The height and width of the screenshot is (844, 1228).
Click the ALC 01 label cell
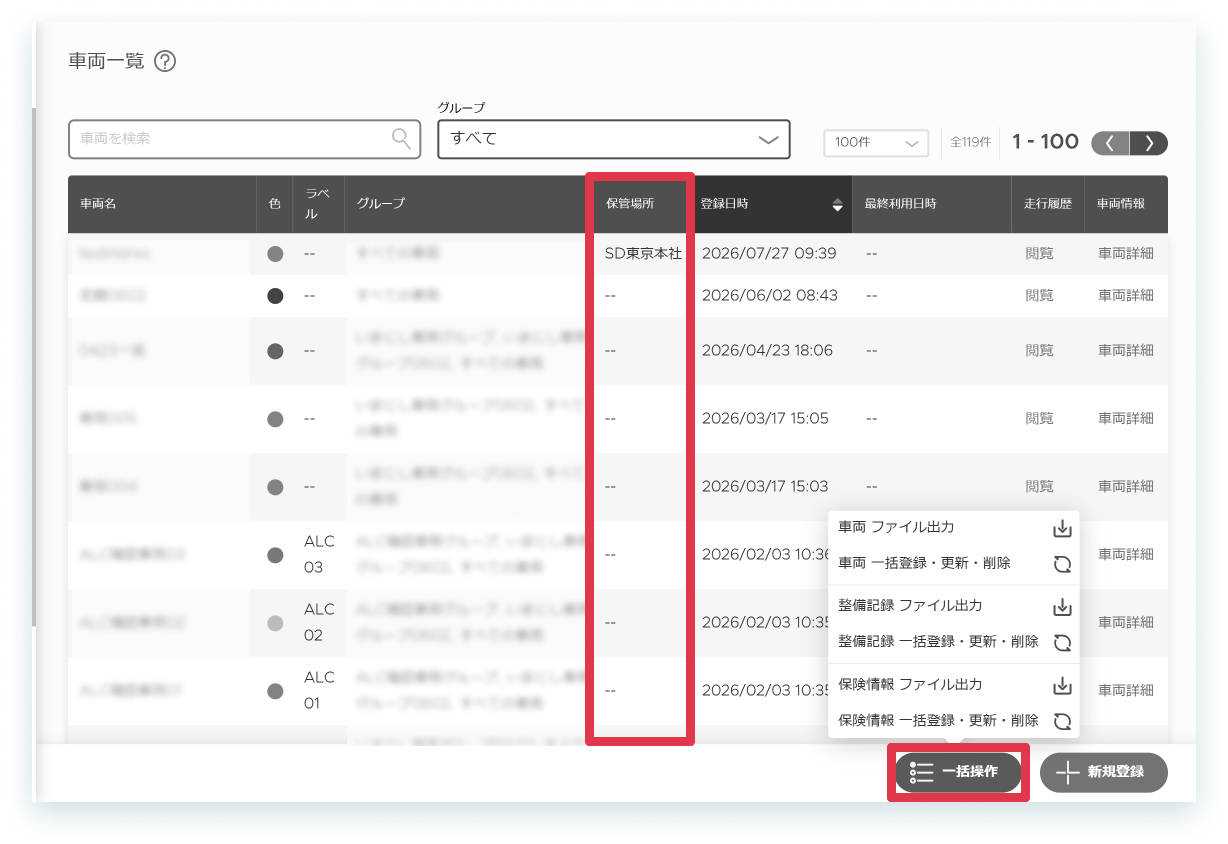pyautogui.click(x=319, y=691)
